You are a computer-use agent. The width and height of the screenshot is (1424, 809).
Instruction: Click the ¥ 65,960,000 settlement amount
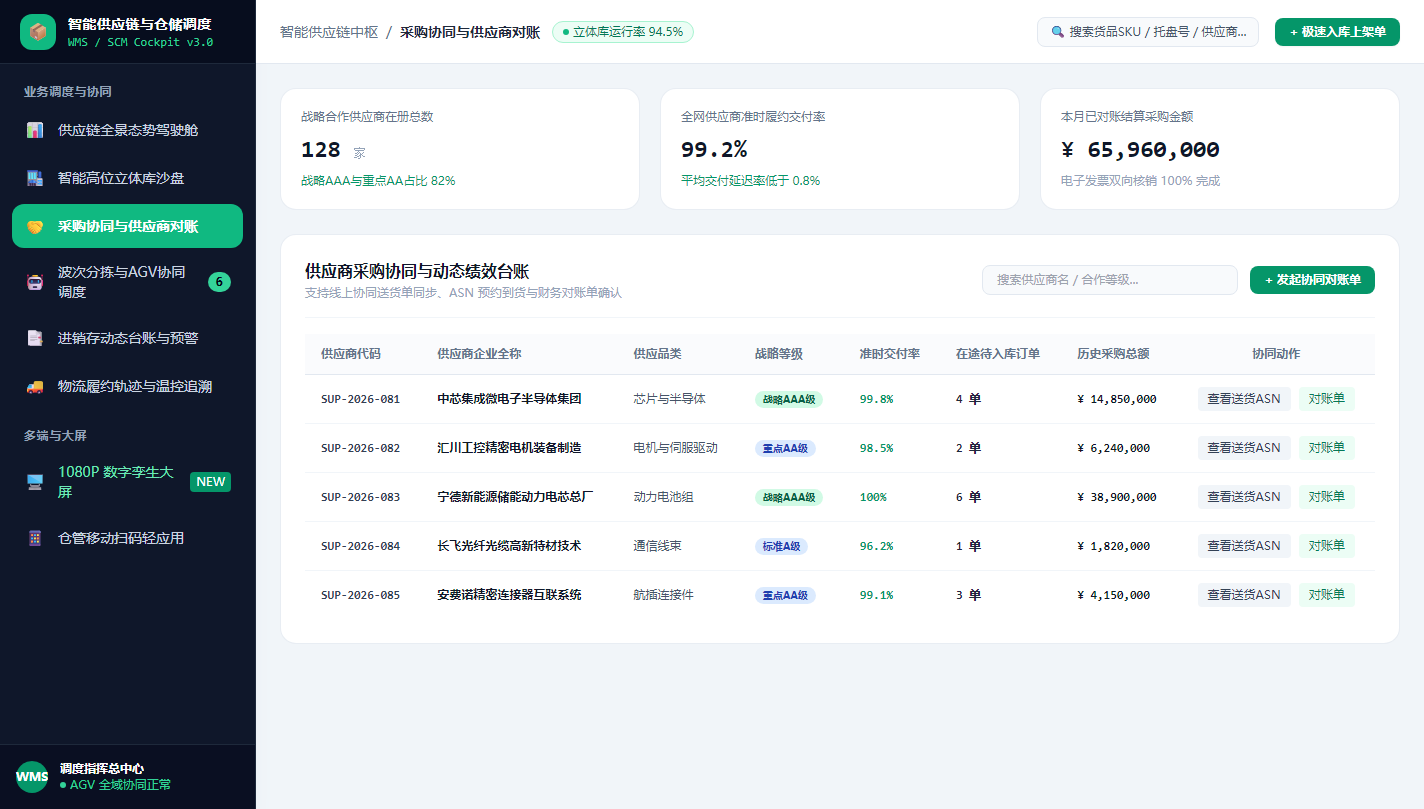1140,150
